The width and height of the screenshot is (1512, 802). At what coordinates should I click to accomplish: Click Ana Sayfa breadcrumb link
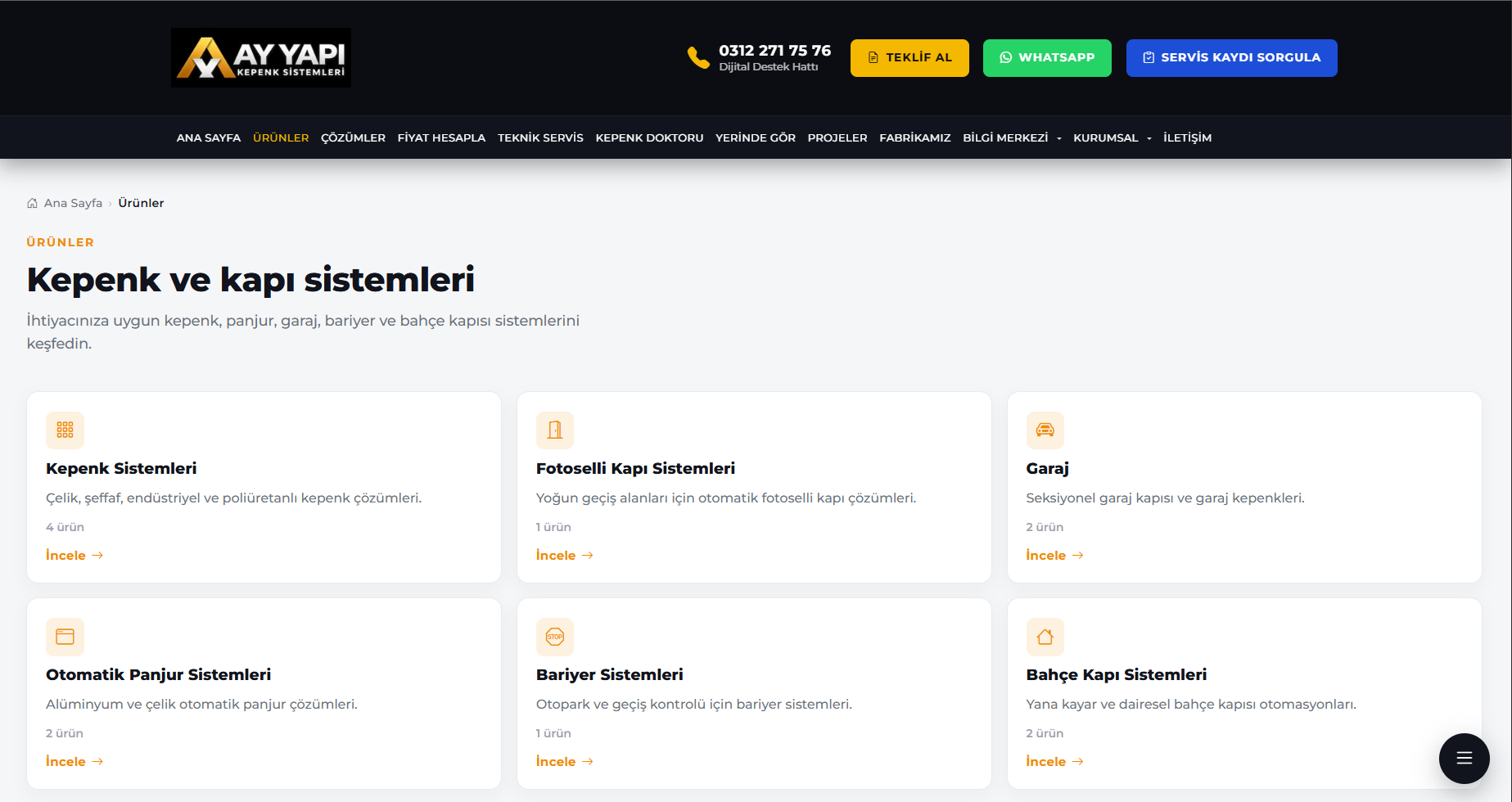(73, 203)
